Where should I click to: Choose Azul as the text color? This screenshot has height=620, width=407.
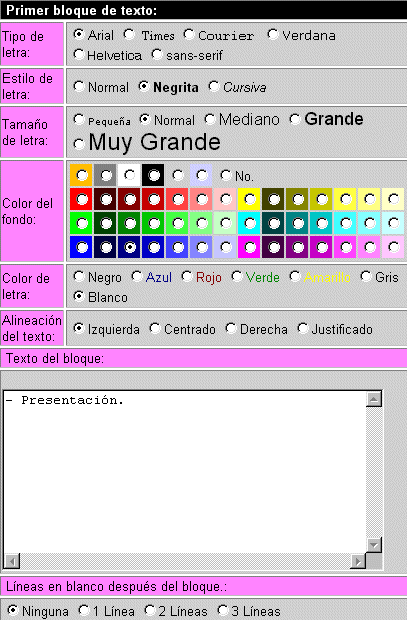pos(137,276)
